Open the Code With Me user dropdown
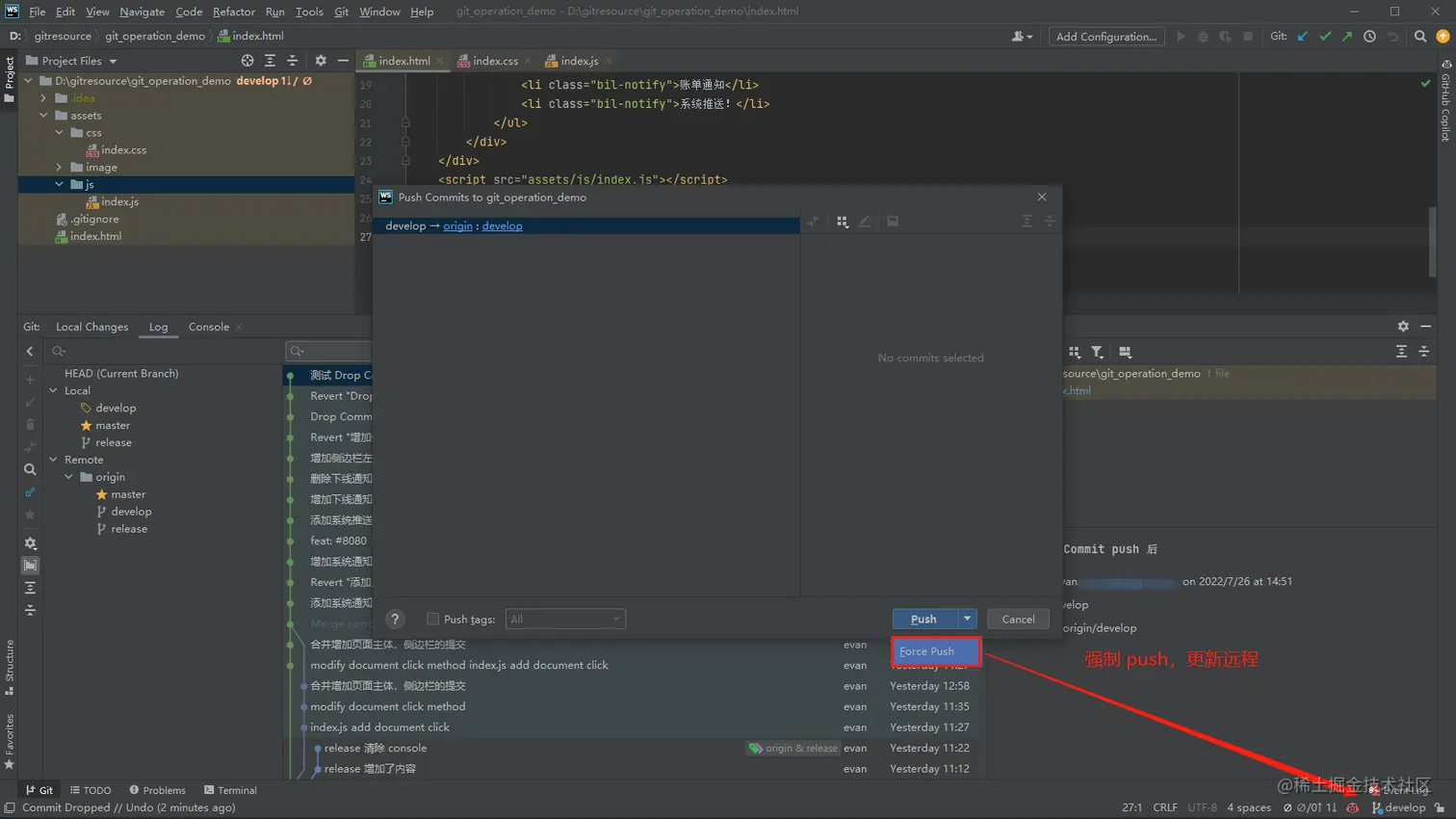Screen dimensions: 1456x819 (1022, 37)
